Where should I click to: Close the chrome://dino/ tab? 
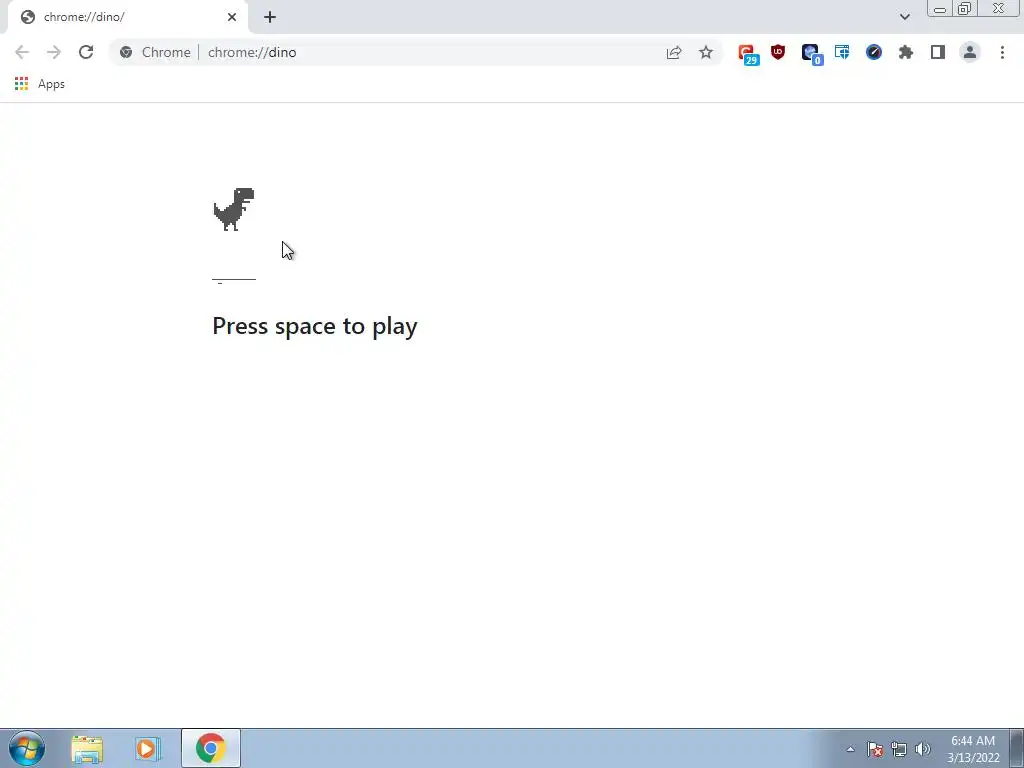(x=232, y=17)
